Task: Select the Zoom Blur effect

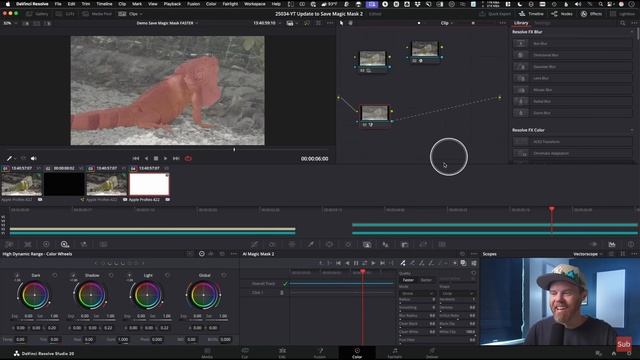Action: (x=572, y=113)
